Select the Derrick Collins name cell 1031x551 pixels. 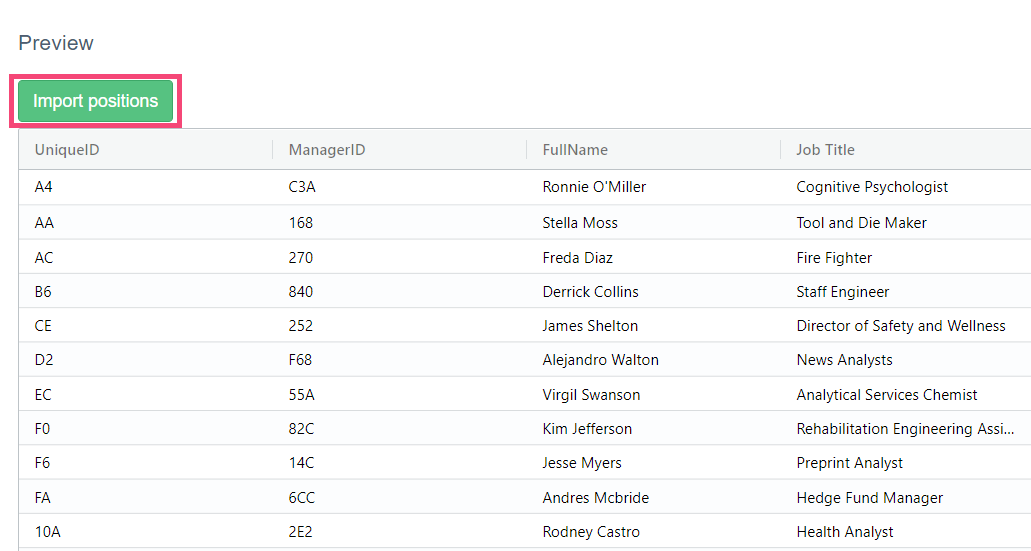(590, 292)
